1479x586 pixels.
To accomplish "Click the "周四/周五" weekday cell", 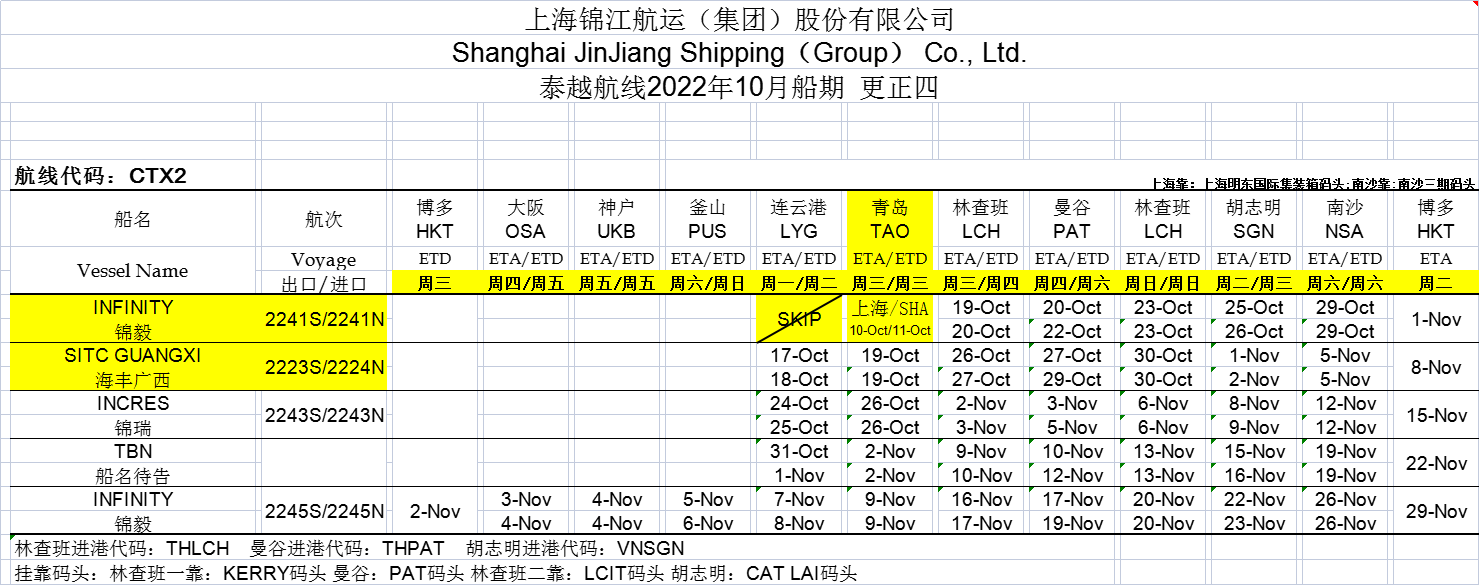I will (525, 283).
